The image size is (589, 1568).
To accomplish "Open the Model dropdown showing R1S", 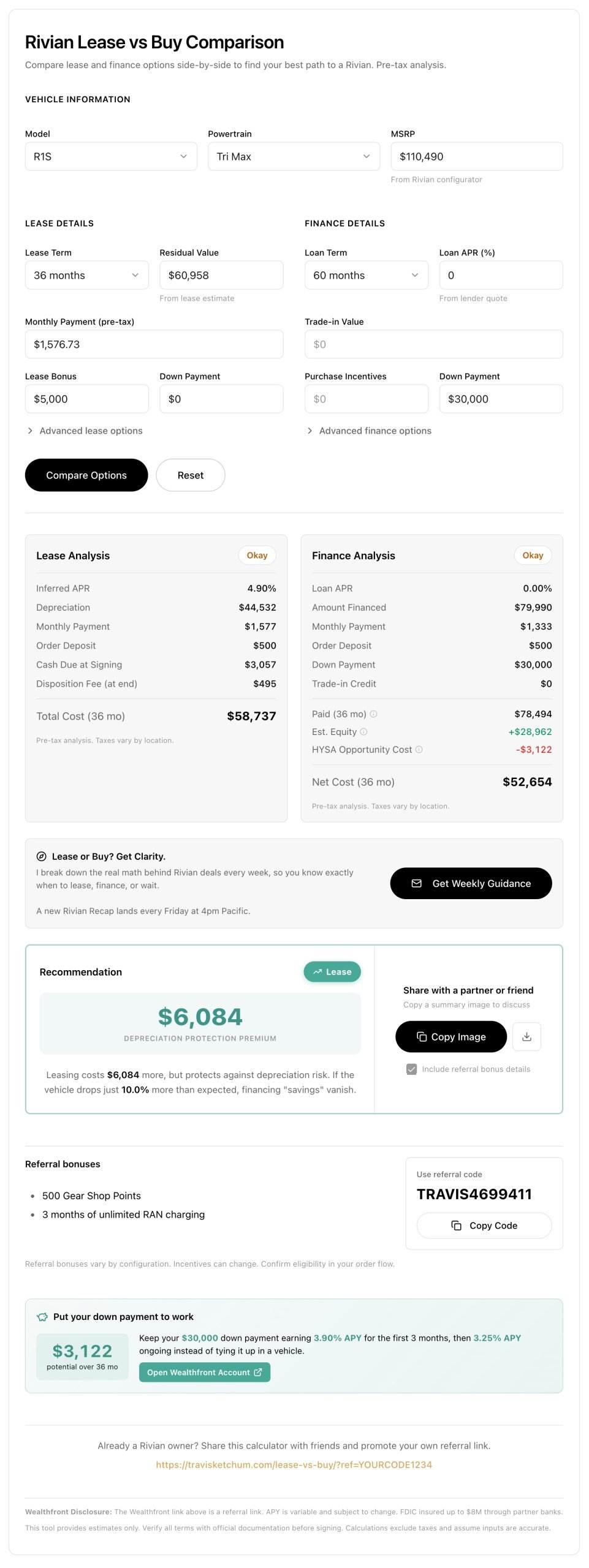I will [x=111, y=157].
